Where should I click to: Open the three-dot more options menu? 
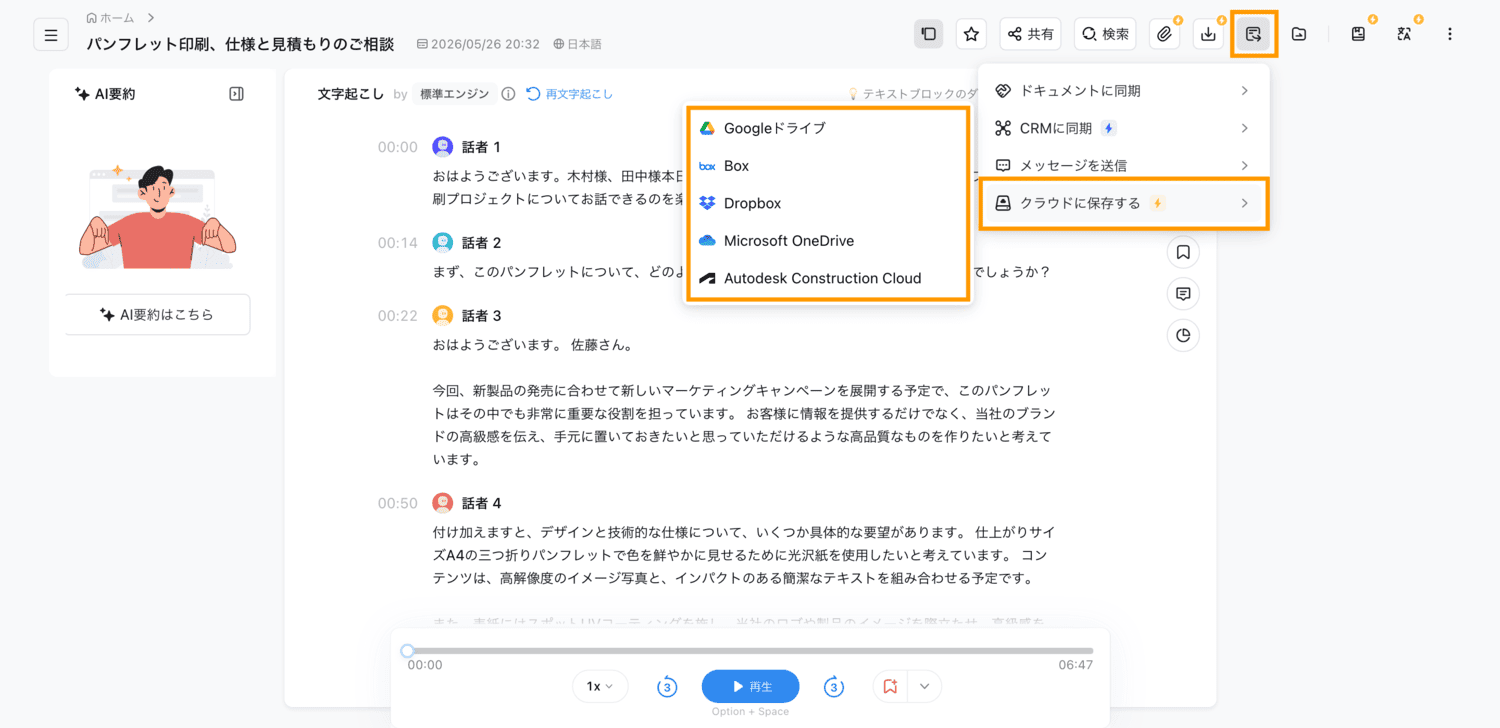1450,34
